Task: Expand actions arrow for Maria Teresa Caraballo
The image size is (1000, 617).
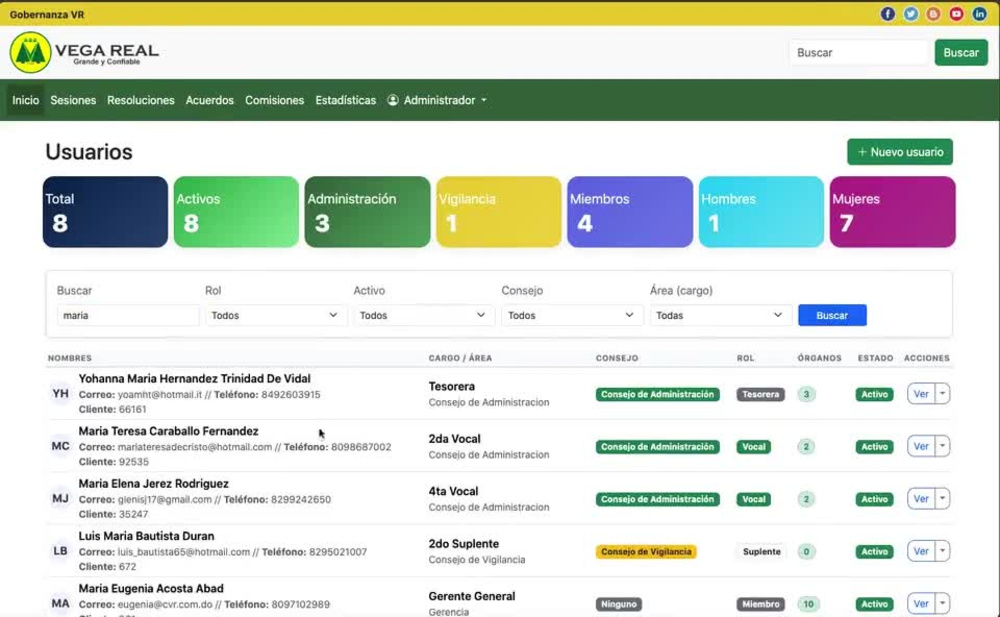Action: click(942, 446)
